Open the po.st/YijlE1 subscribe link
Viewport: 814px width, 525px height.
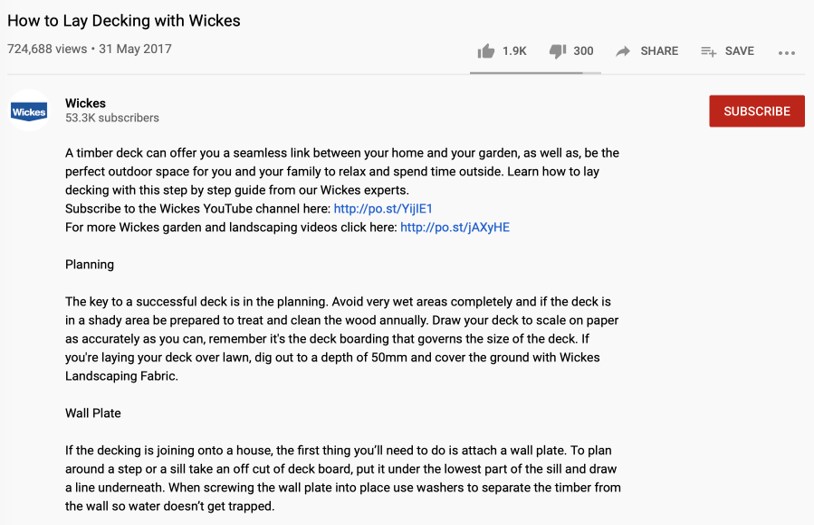pyautogui.click(x=383, y=209)
